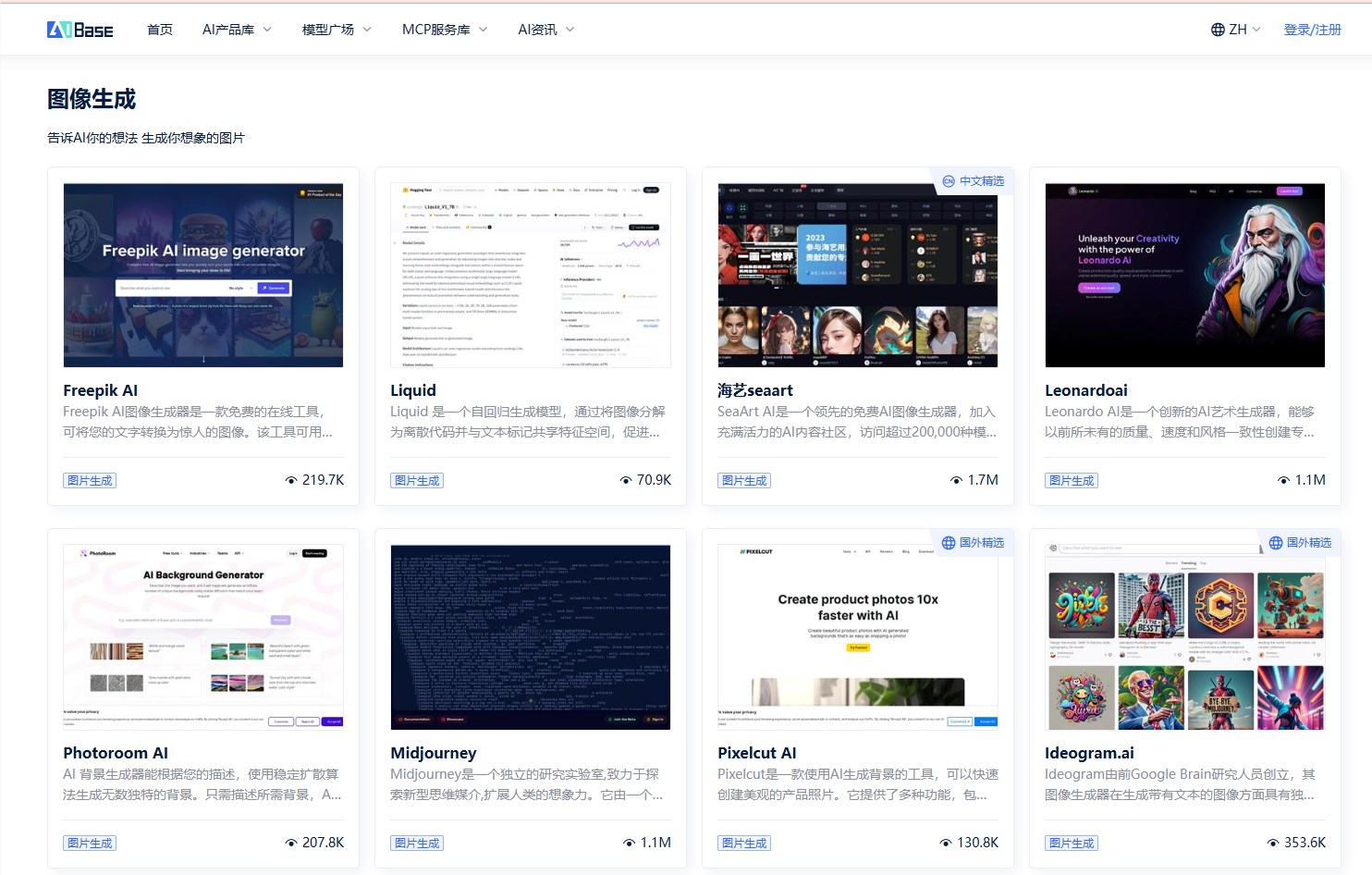Open the Midjourney screenshot thumbnail

(x=531, y=637)
